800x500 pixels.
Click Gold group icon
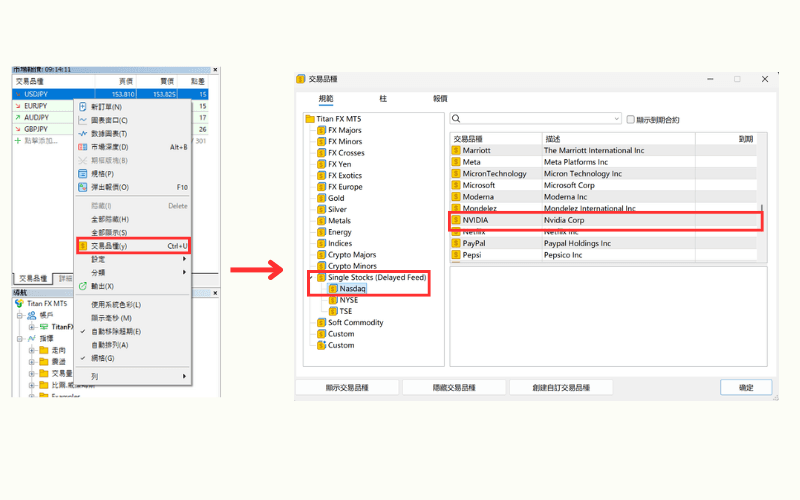[321, 198]
